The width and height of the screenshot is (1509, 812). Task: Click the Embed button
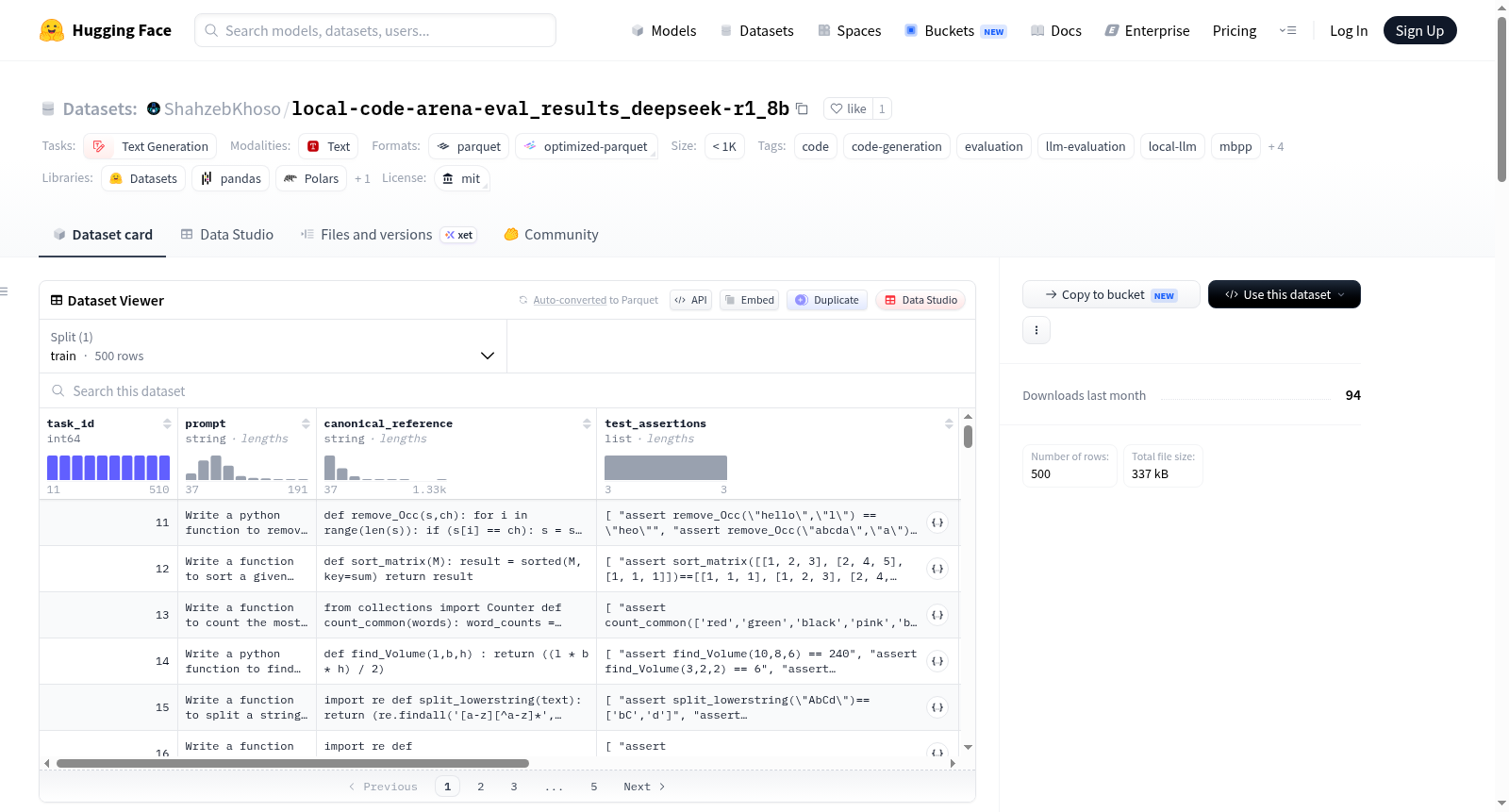point(749,300)
